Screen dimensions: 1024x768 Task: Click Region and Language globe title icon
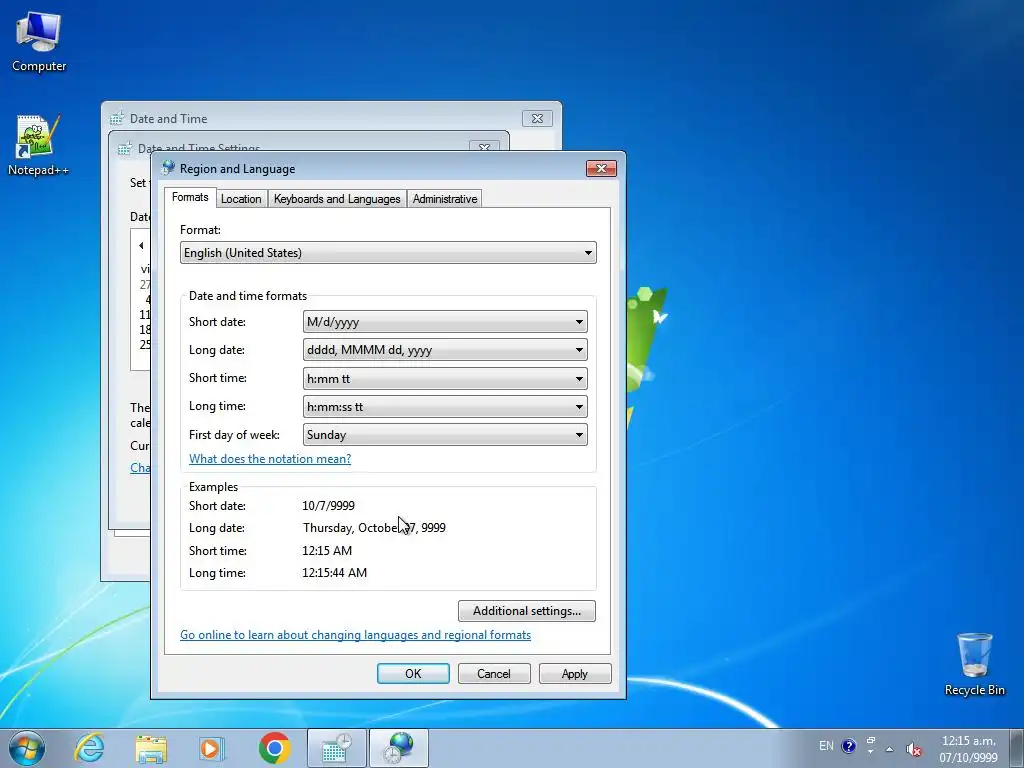point(168,168)
